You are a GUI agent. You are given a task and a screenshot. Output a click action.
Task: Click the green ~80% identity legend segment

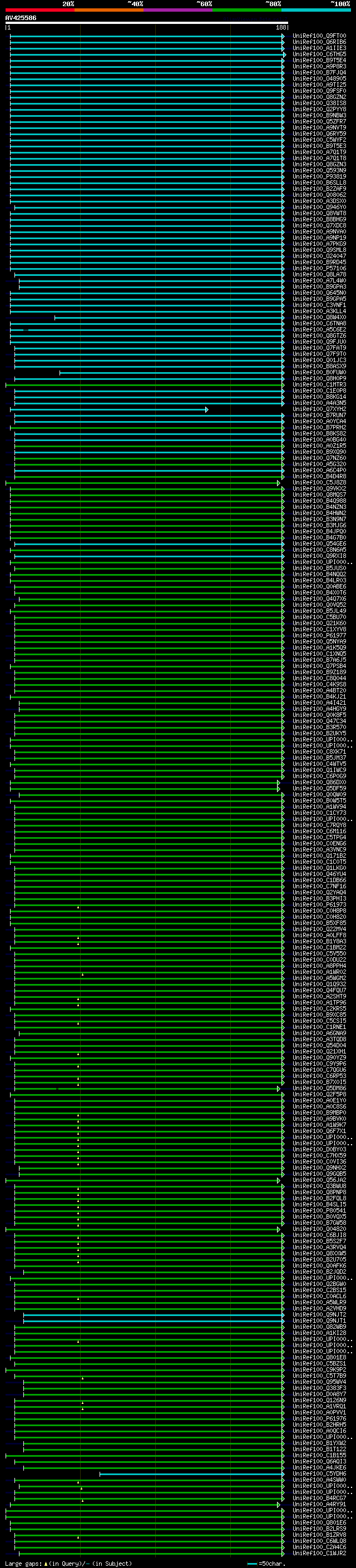(247, 10)
